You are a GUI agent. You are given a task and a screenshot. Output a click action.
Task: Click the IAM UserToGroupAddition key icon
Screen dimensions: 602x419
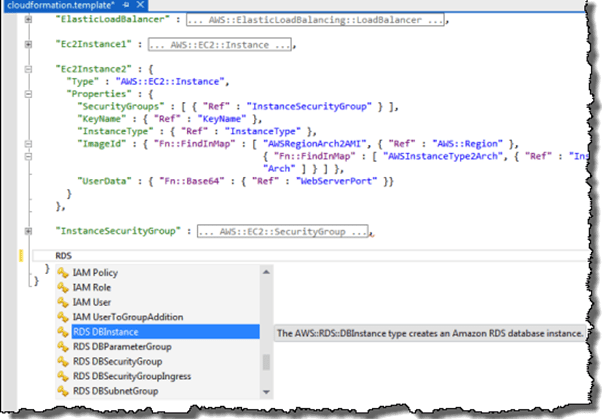pos(62,317)
